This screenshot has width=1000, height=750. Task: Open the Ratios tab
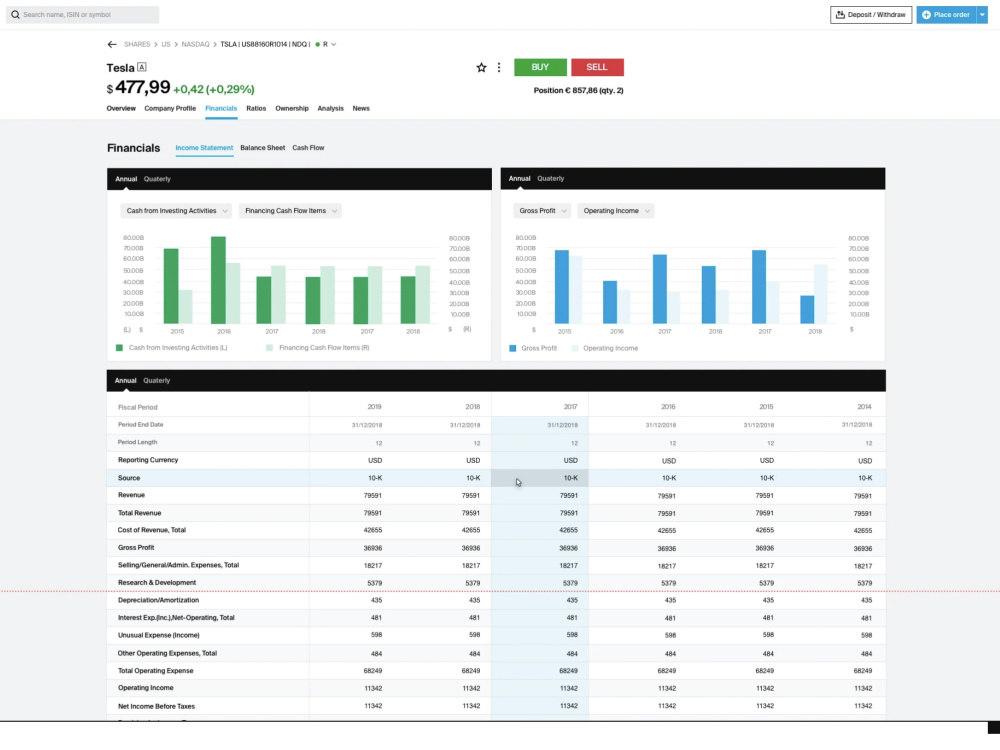[x=256, y=108]
